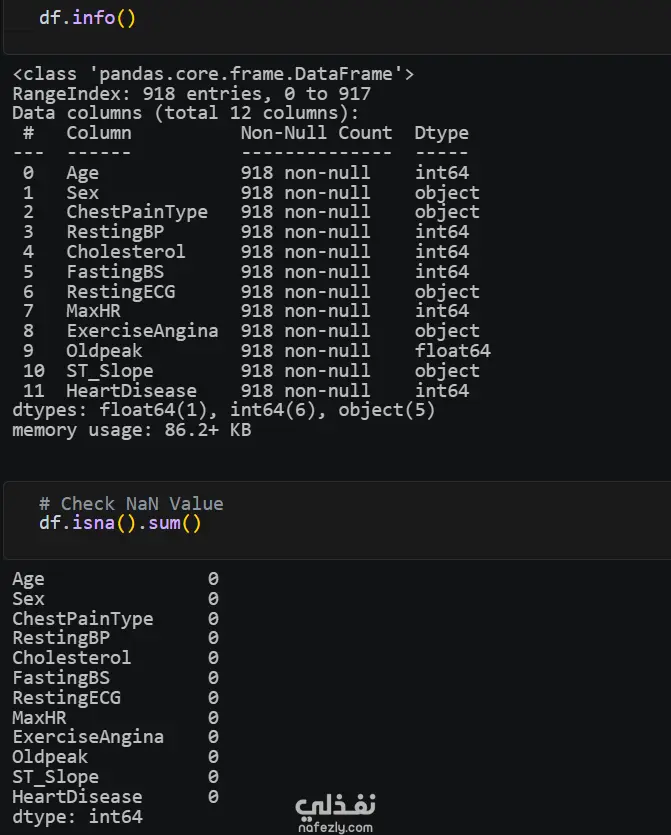This screenshot has height=835, width=671.
Task: Click the nafezly.com text link
Action: pyautogui.click(x=336, y=827)
